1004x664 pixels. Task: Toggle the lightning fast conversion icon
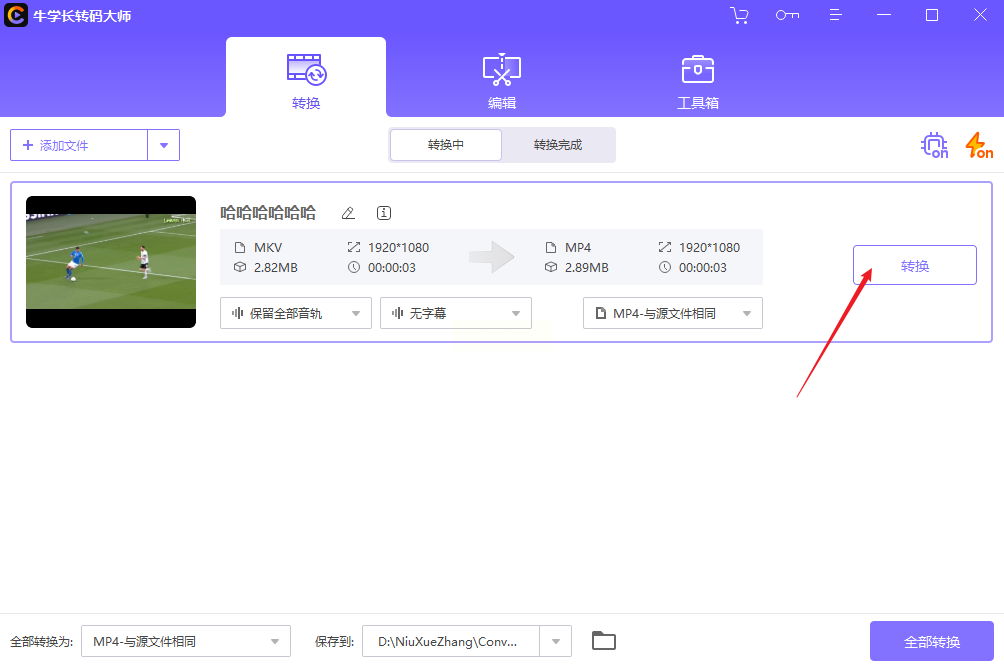(x=980, y=145)
